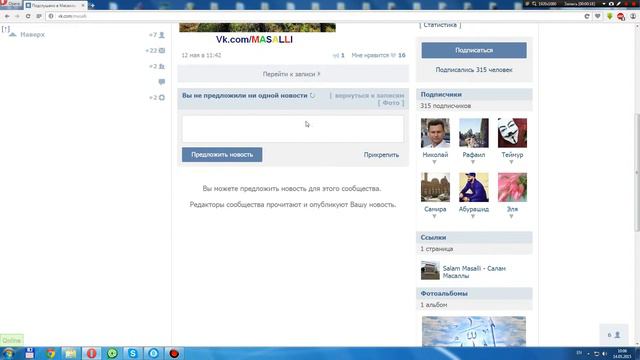This screenshot has width=640, height=360.
Task: Click the 315 подписчиков count text
Action: point(445,106)
